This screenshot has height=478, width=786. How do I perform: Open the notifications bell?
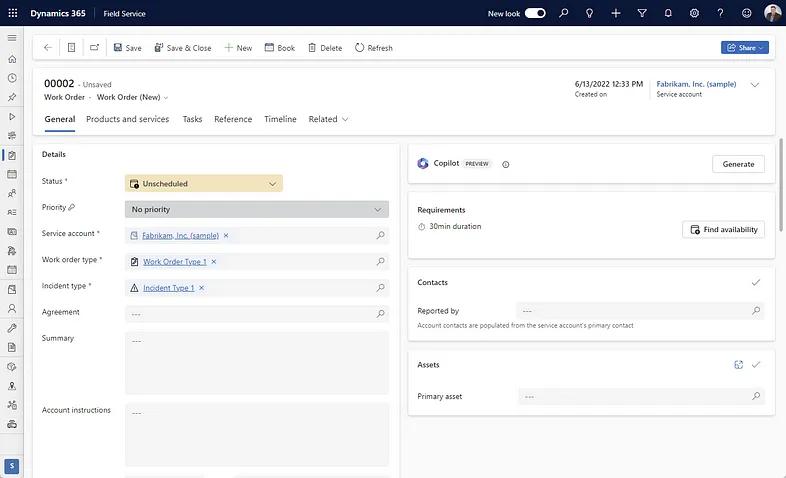[668, 13]
